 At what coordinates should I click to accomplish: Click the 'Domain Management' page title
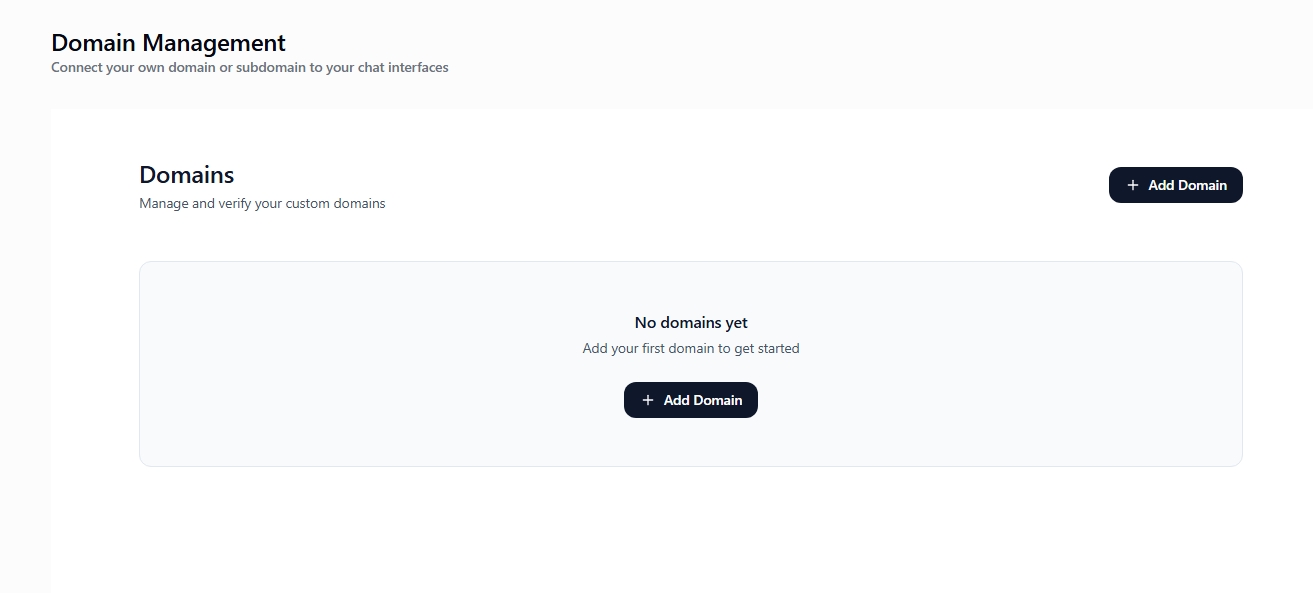[168, 43]
